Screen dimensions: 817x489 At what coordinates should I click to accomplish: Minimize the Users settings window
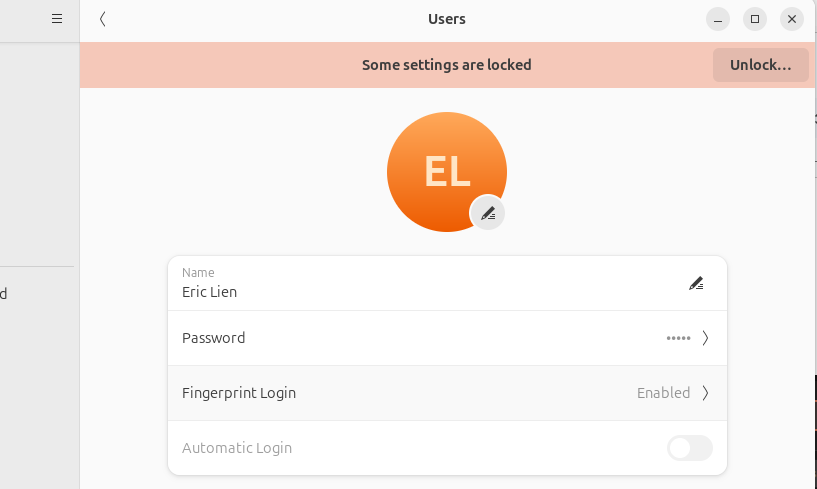pyautogui.click(x=717, y=19)
